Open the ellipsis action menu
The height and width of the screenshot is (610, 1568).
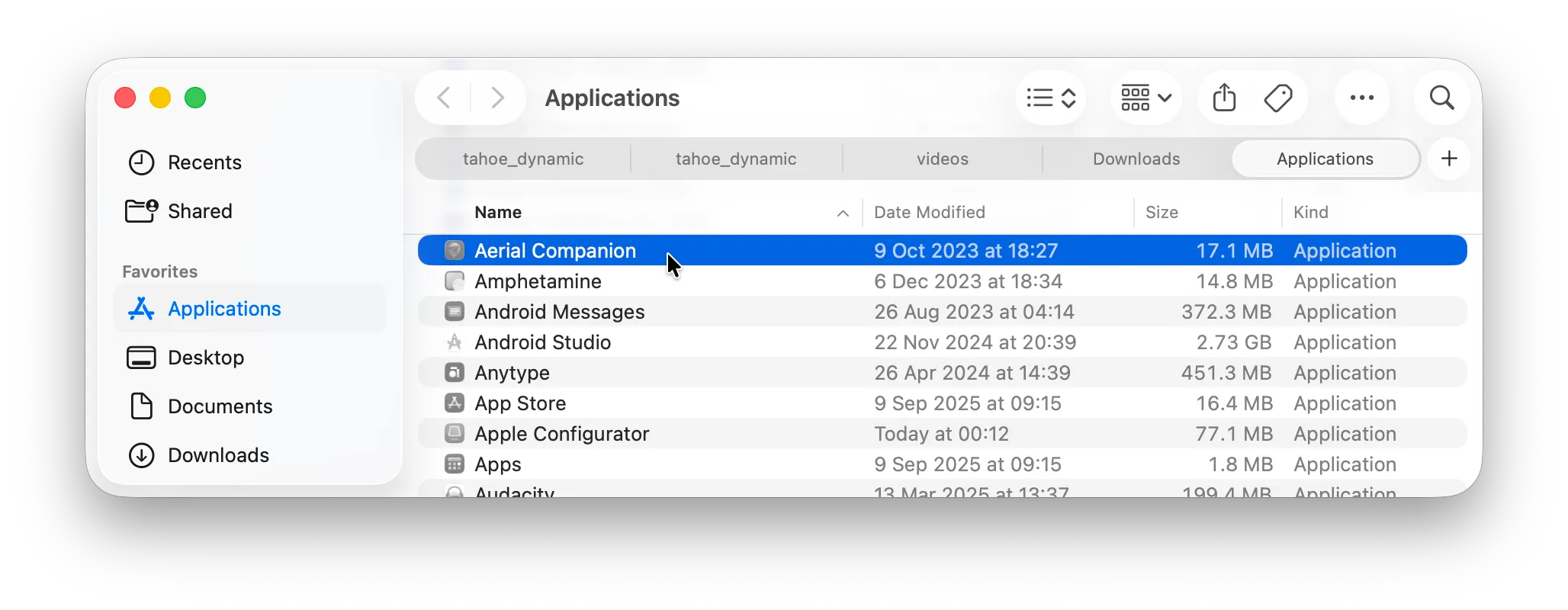click(1362, 98)
